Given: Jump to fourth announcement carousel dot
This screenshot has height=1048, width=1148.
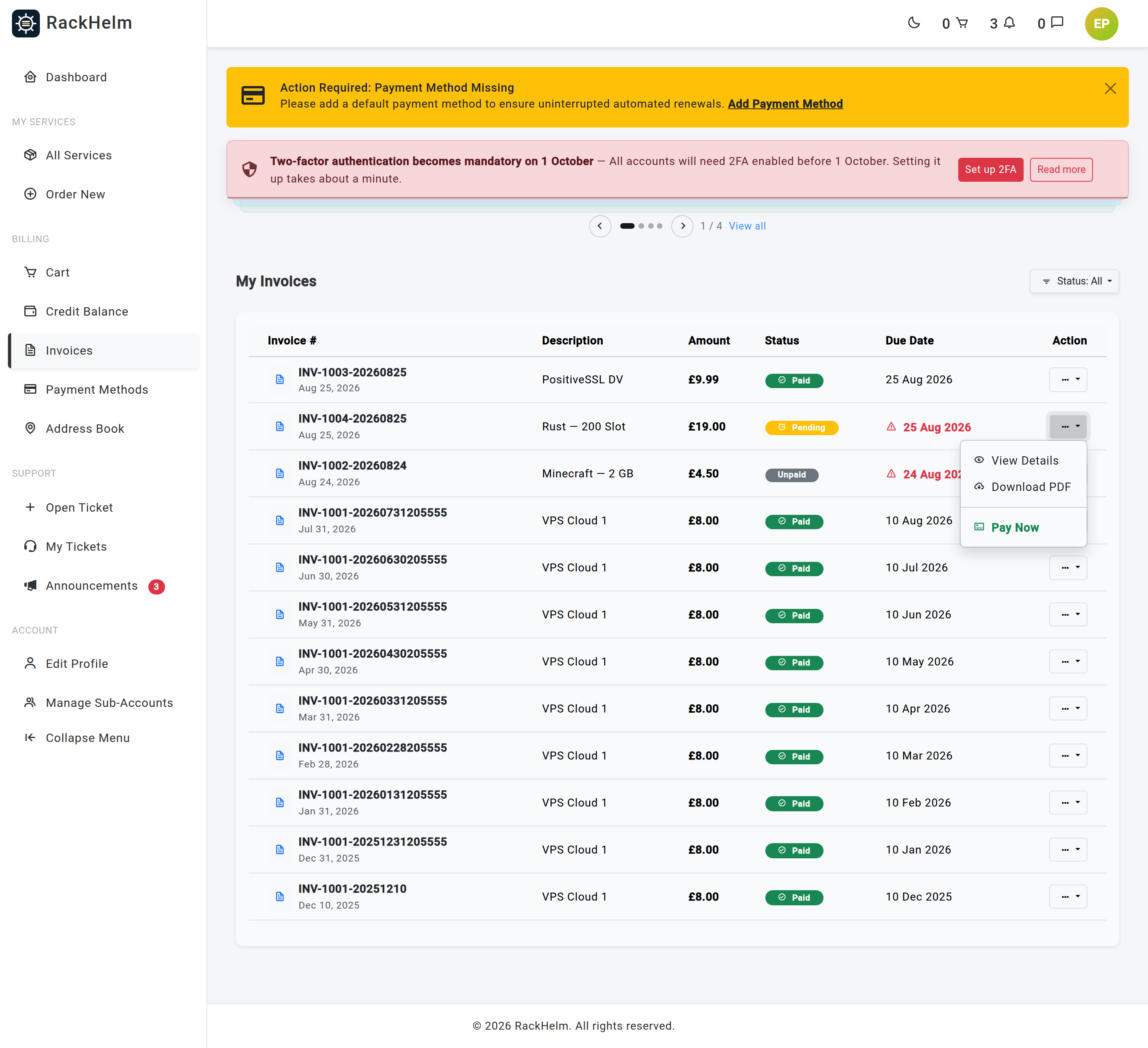Looking at the screenshot, I should pyautogui.click(x=659, y=226).
